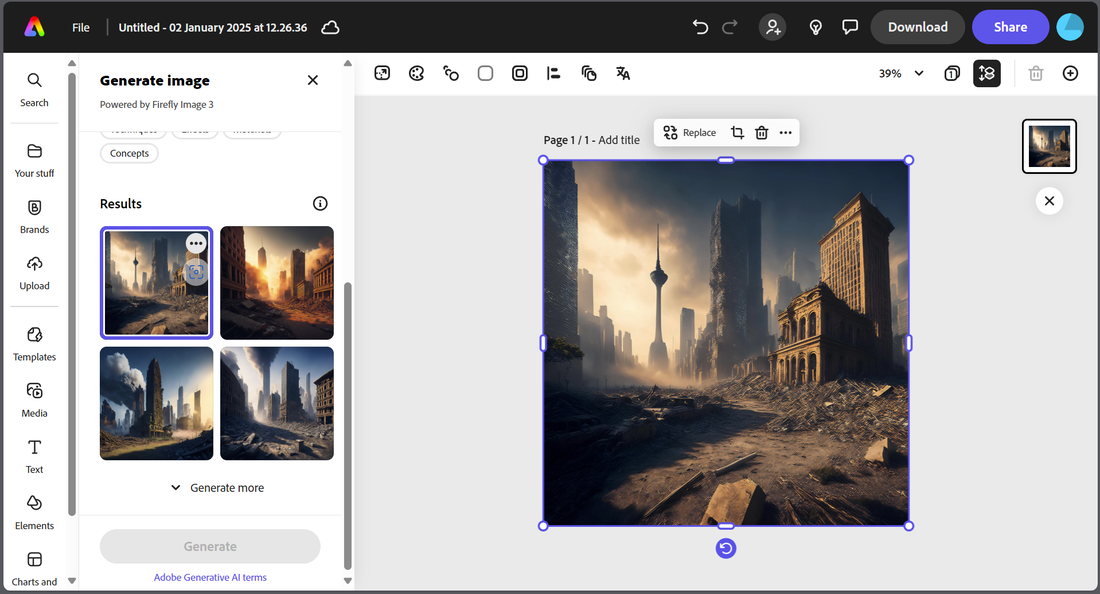1100x594 pixels.
Task: Click the trash icon in the floating toolbar
Action: (x=762, y=132)
